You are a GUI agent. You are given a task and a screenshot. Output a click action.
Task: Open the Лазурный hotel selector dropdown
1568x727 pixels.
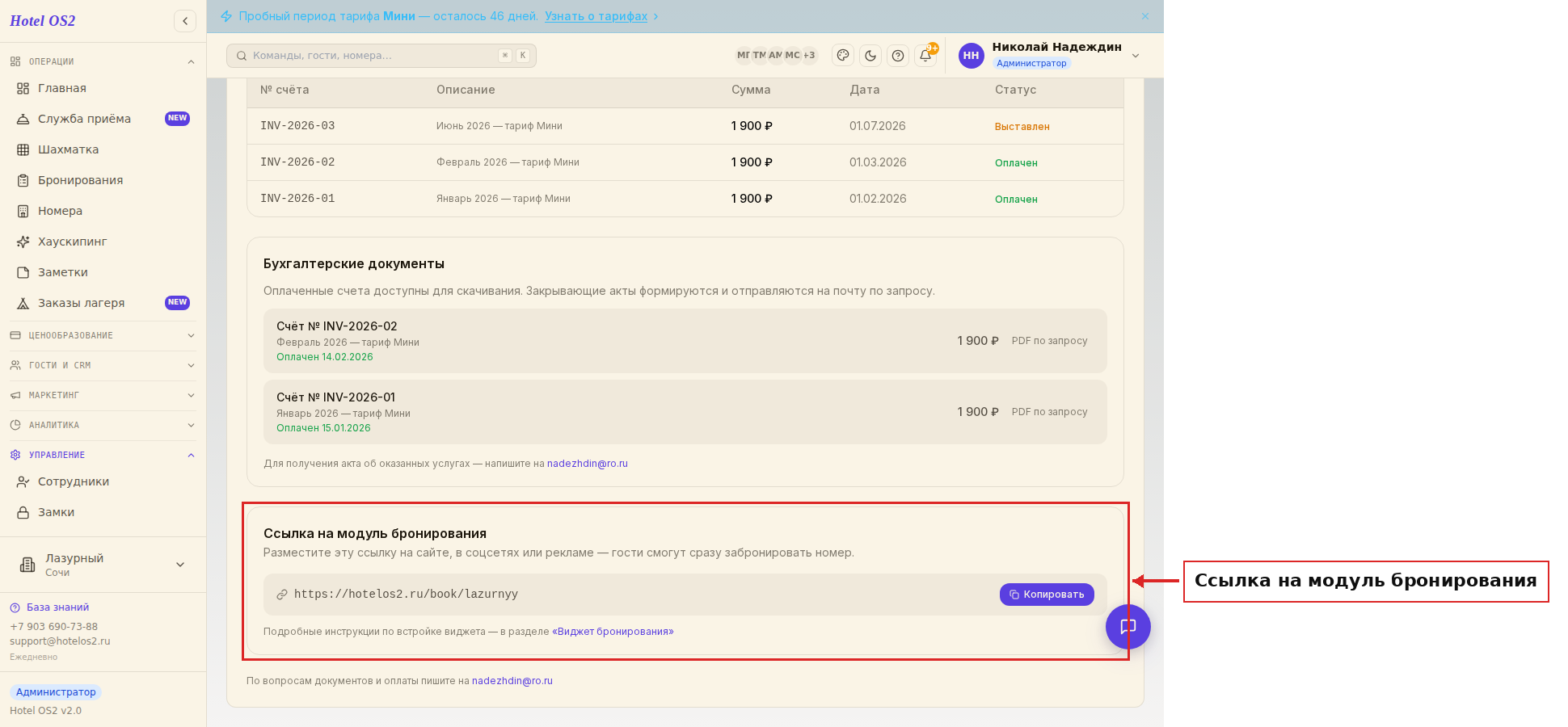pos(103,565)
